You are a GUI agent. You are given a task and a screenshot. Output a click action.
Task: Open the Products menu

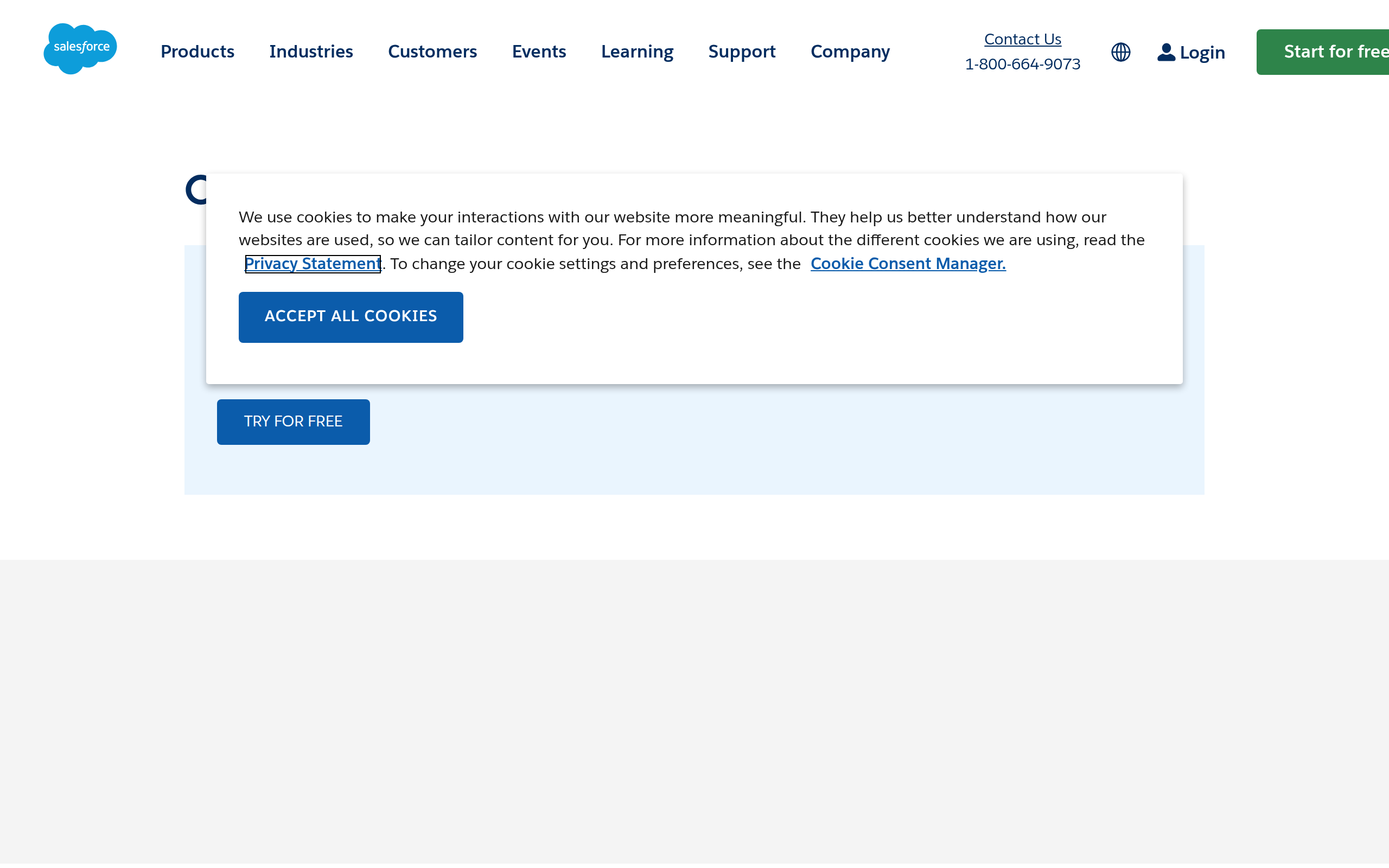(x=197, y=52)
